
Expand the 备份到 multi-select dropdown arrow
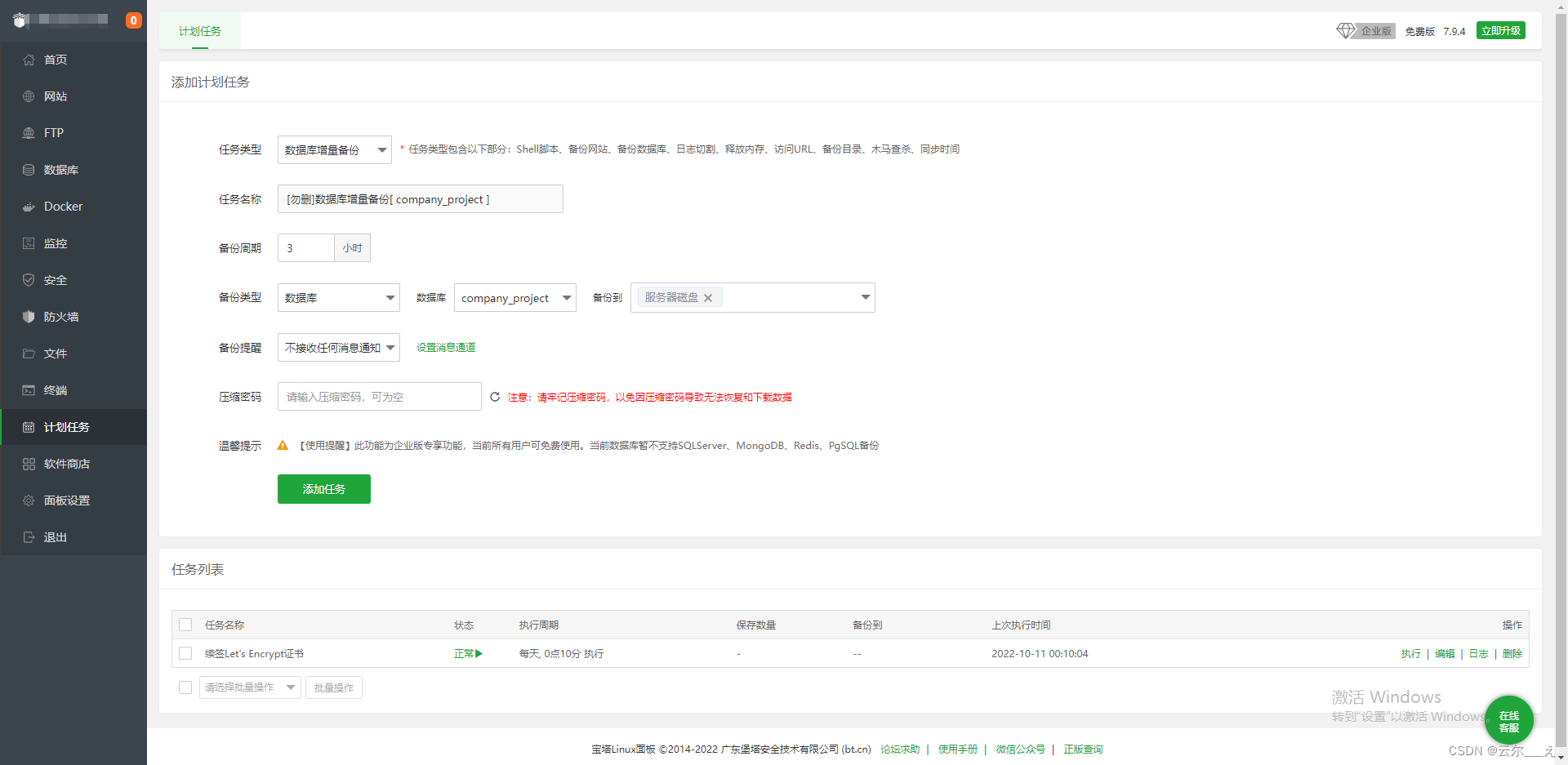(865, 297)
